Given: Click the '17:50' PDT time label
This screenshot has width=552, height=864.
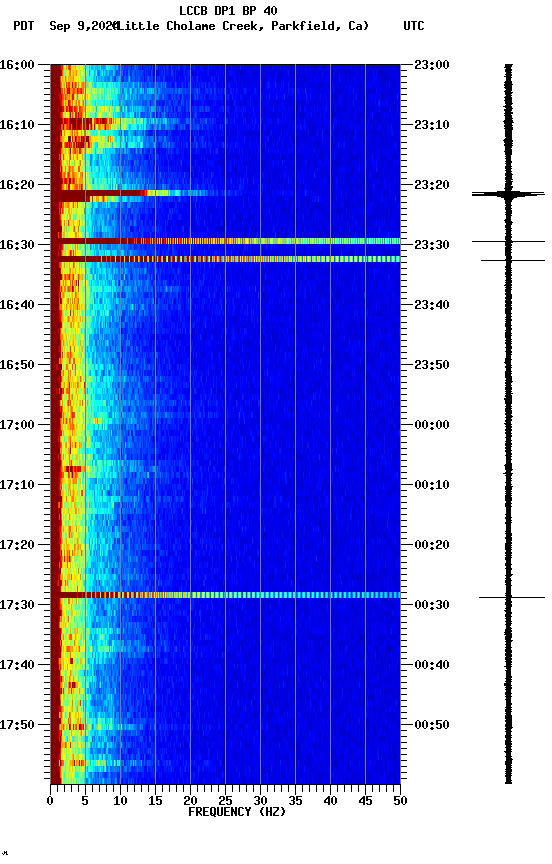Looking at the screenshot, I should tap(17, 725).
